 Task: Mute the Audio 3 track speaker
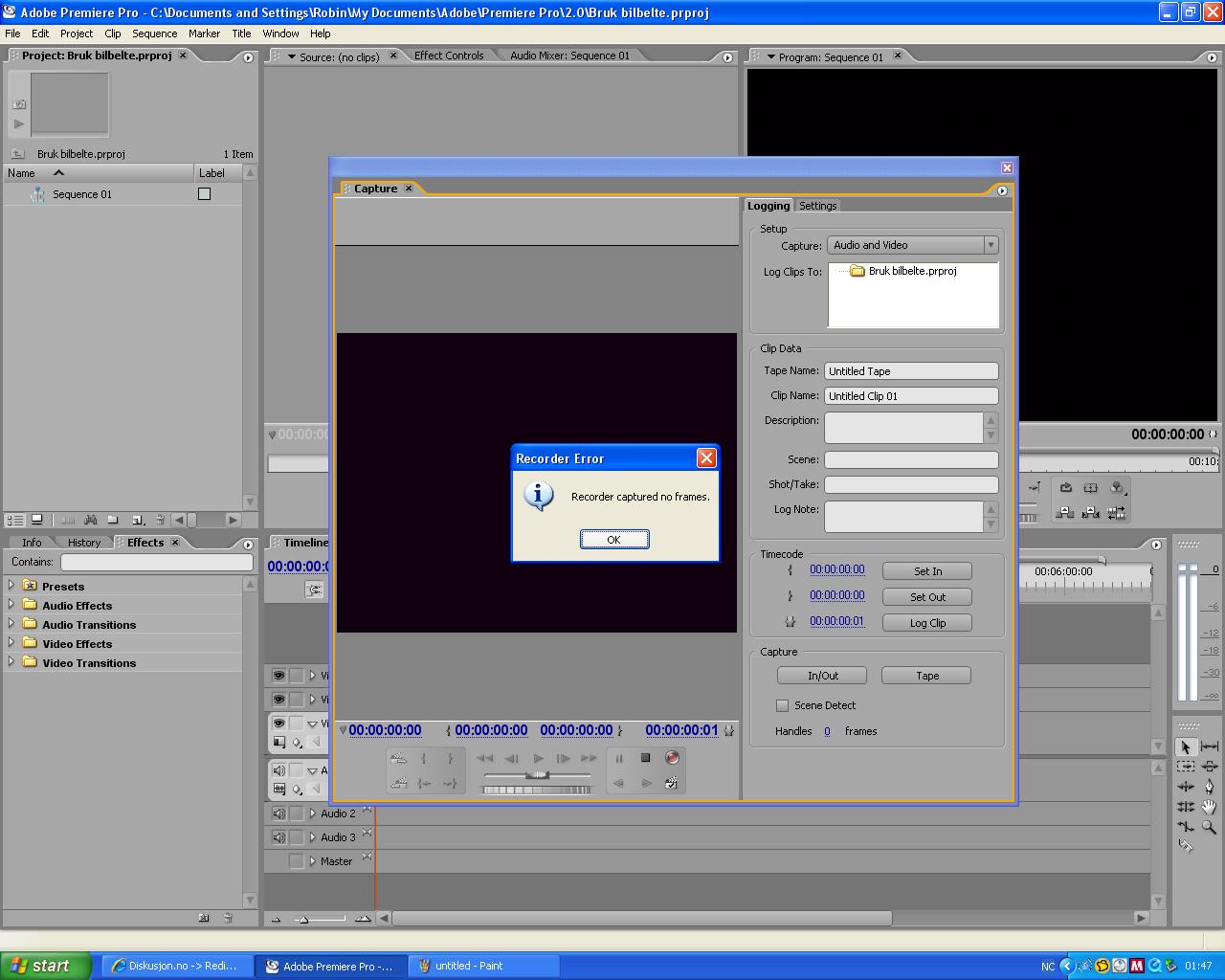point(278,837)
